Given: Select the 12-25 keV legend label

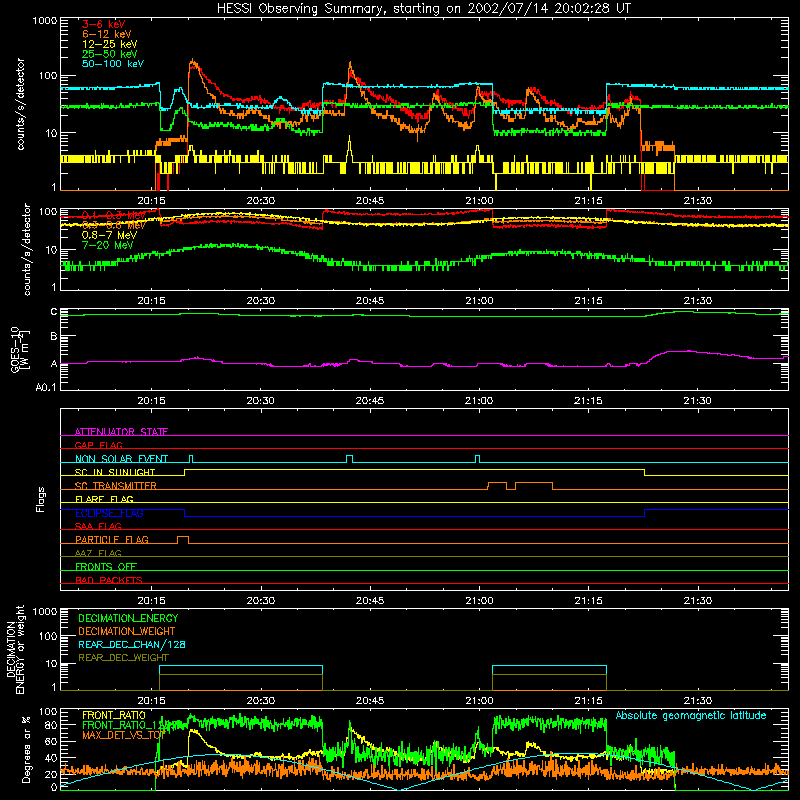Looking at the screenshot, I should pos(110,44).
